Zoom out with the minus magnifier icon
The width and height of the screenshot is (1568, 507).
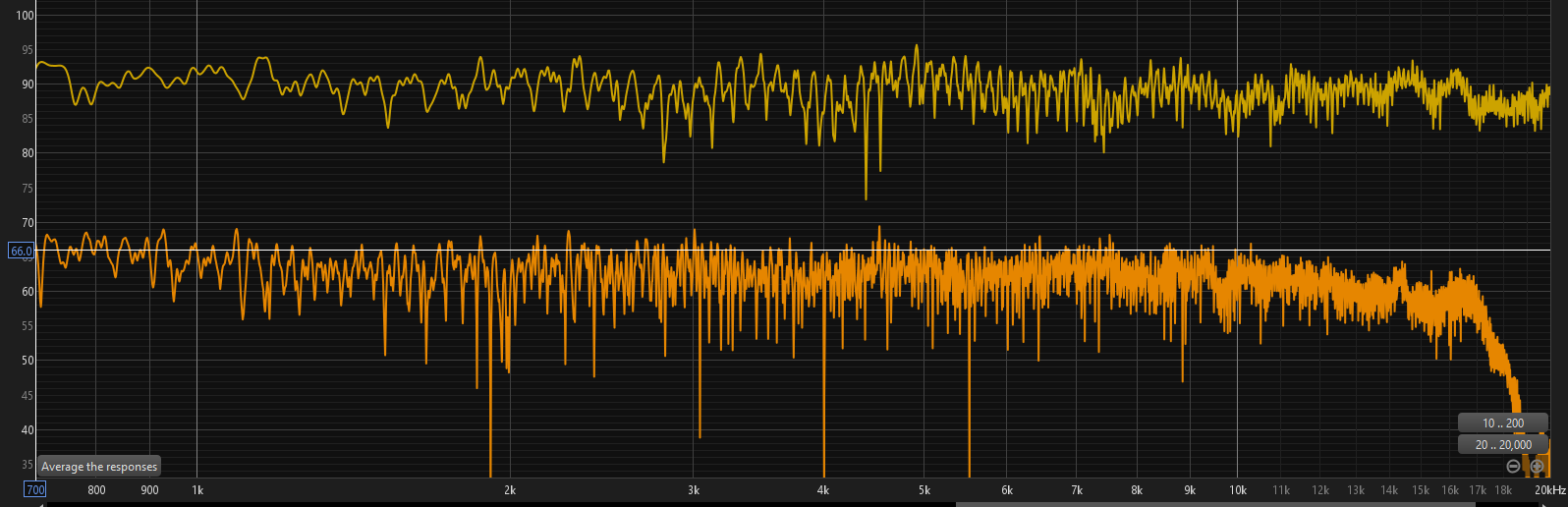(x=1513, y=466)
